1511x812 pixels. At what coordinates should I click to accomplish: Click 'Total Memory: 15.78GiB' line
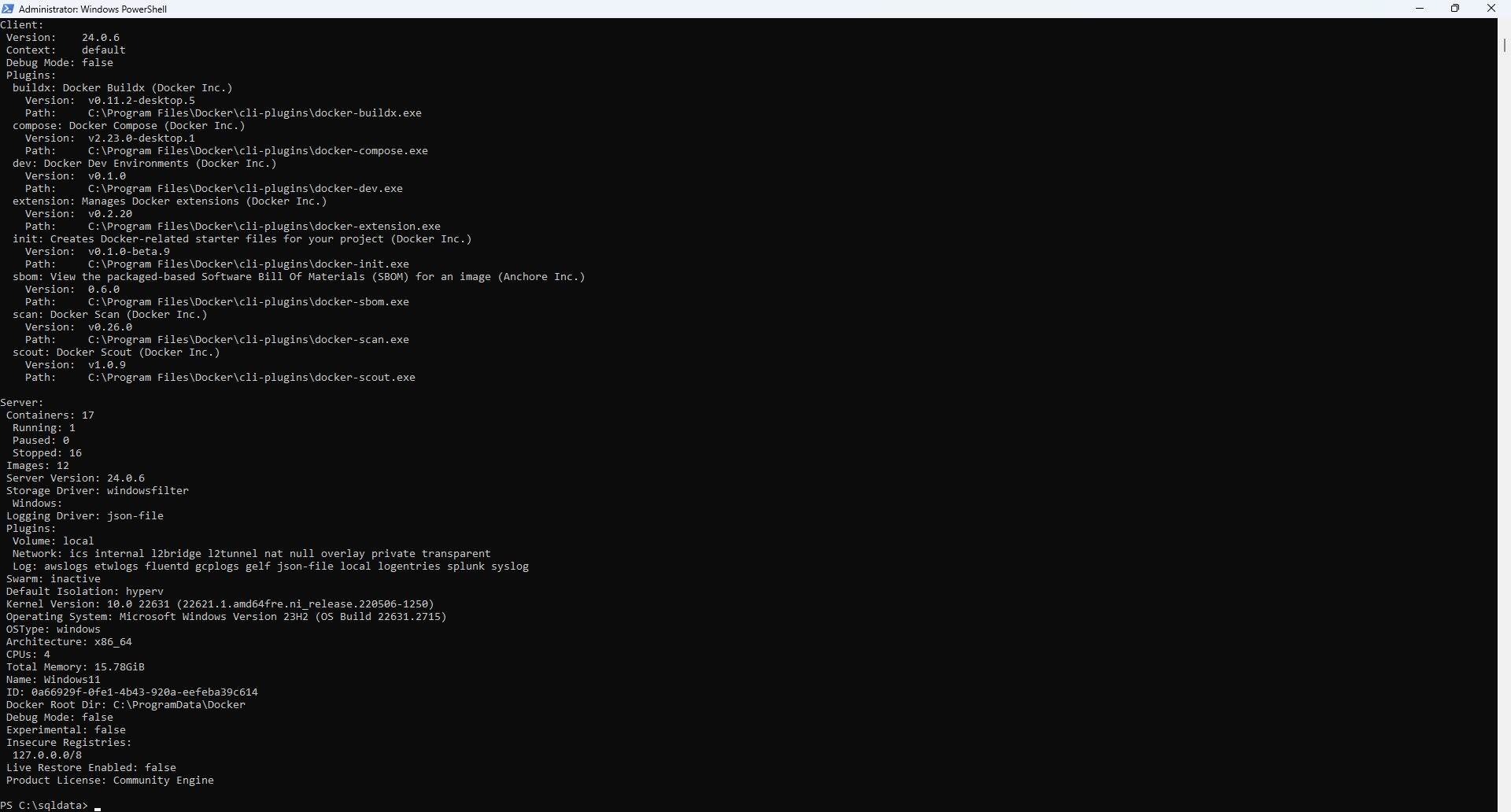76,667
